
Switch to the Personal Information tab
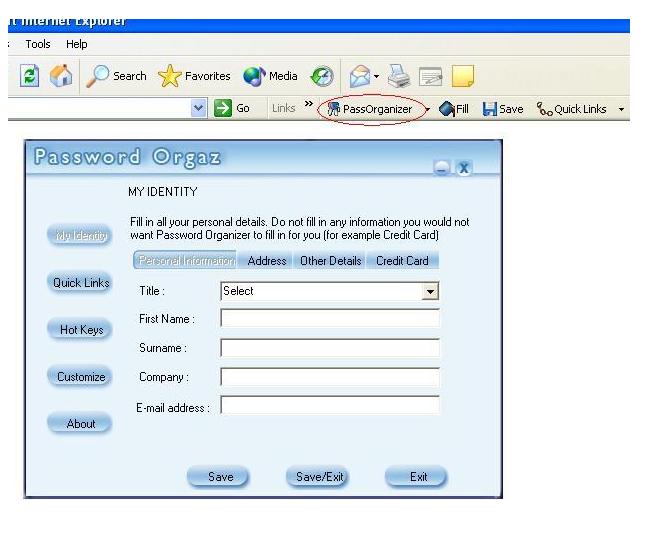pyautogui.click(x=185, y=260)
